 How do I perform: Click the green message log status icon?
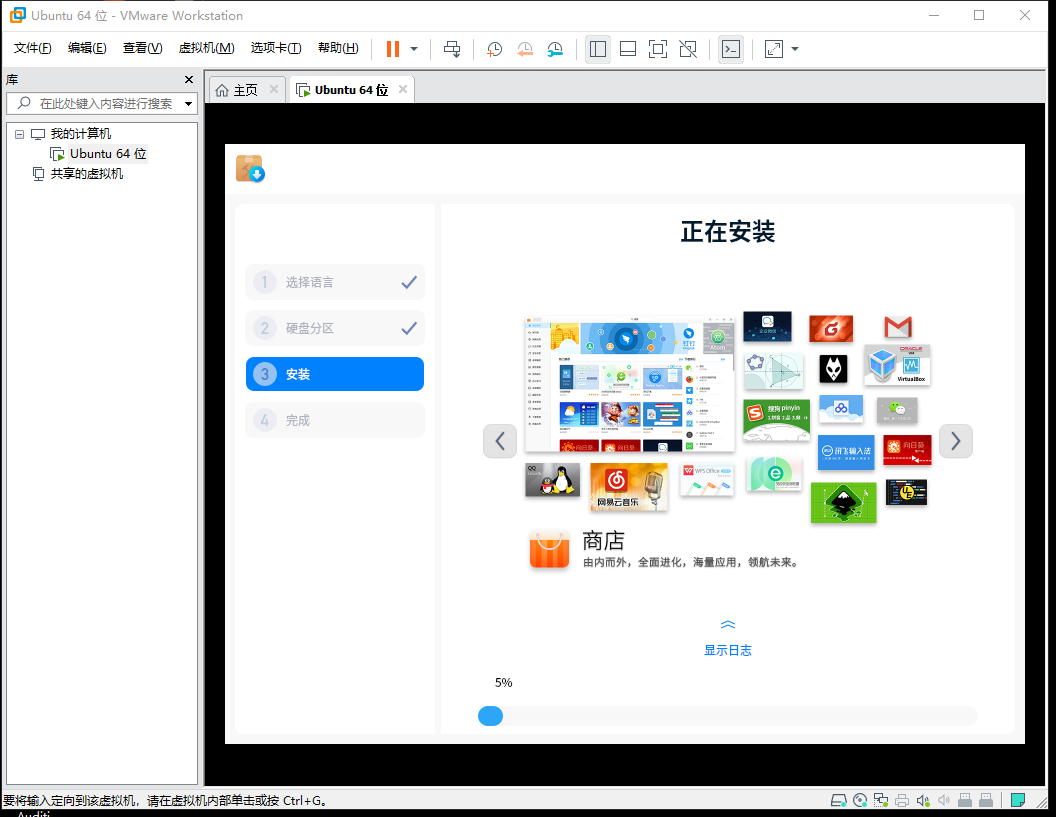click(1018, 800)
